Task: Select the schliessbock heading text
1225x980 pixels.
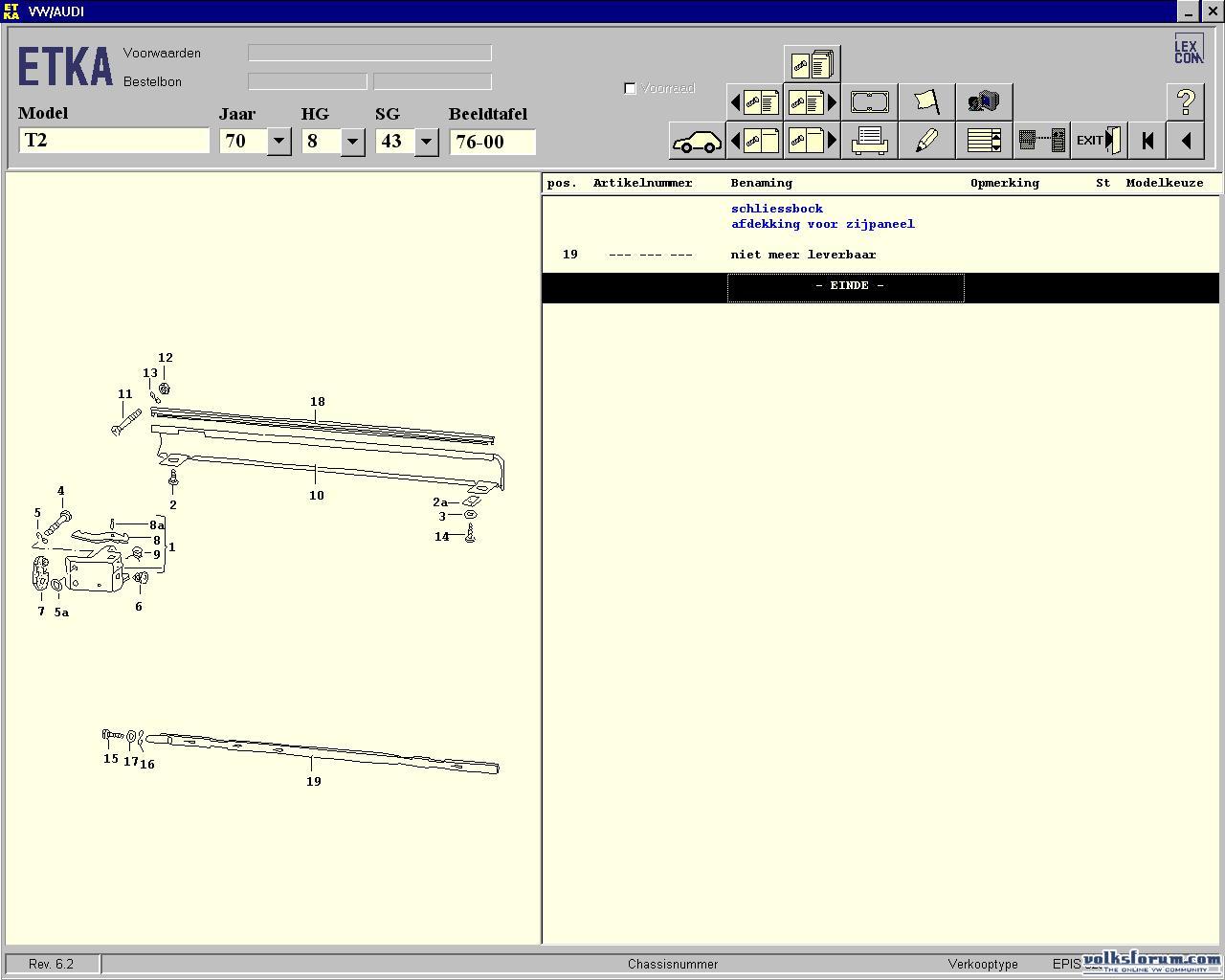Action: [777, 209]
